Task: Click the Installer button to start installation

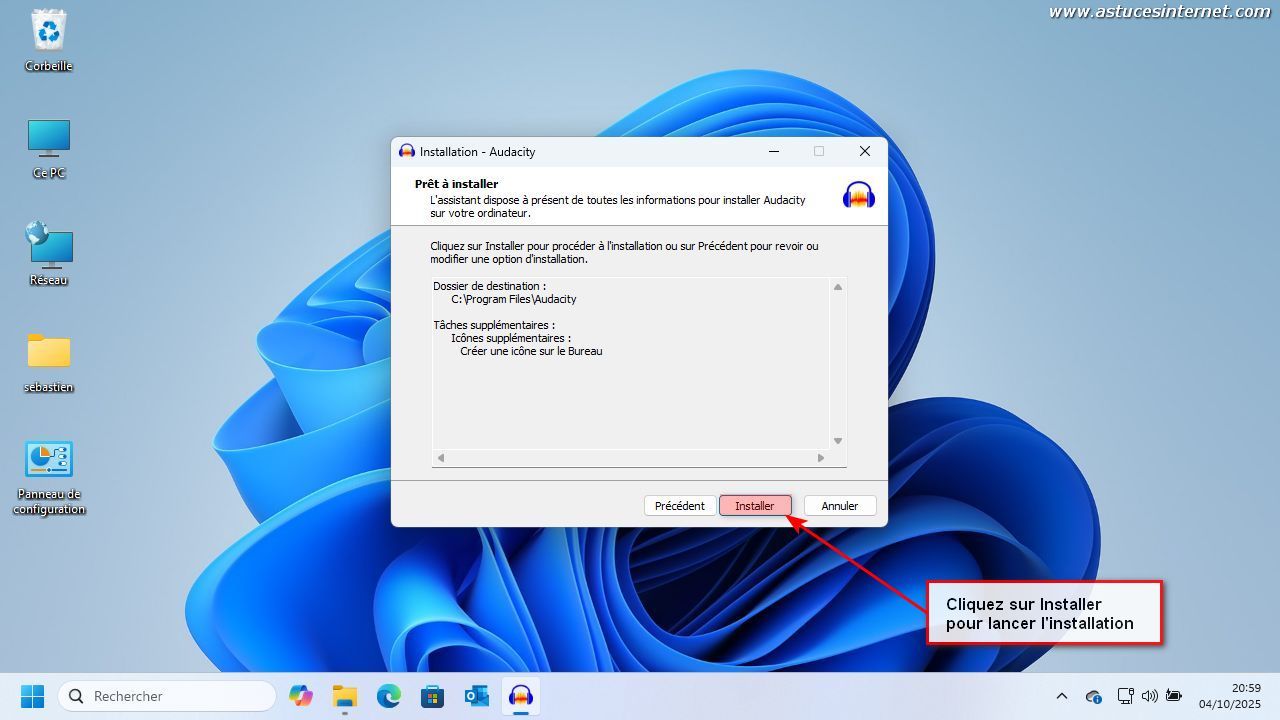Action: (x=755, y=506)
